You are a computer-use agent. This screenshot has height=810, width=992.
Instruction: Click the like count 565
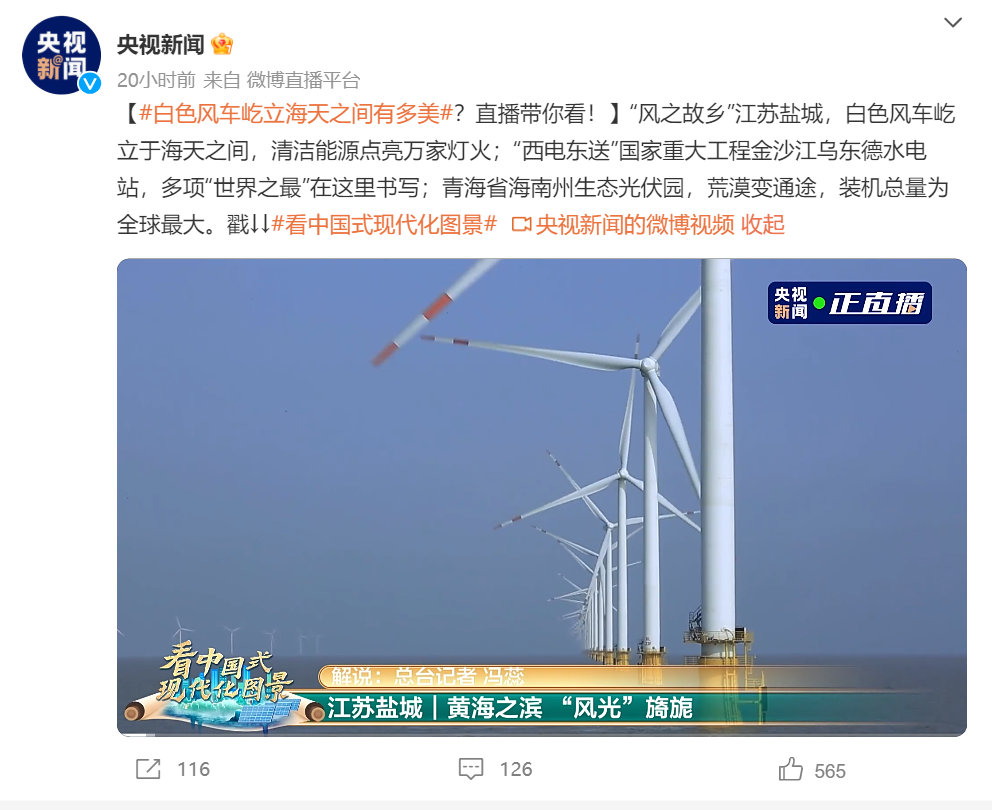[830, 771]
